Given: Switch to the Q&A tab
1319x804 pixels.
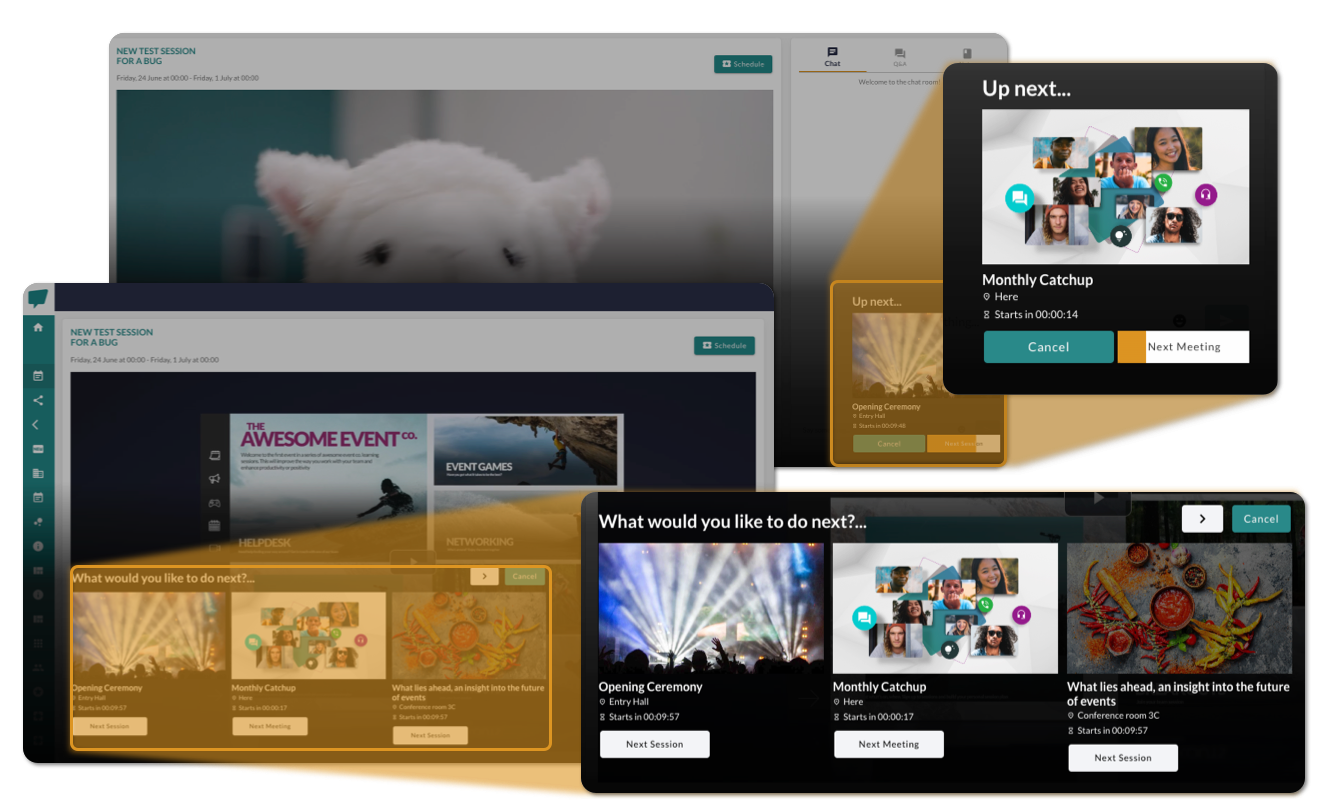Looking at the screenshot, I should point(899,57).
